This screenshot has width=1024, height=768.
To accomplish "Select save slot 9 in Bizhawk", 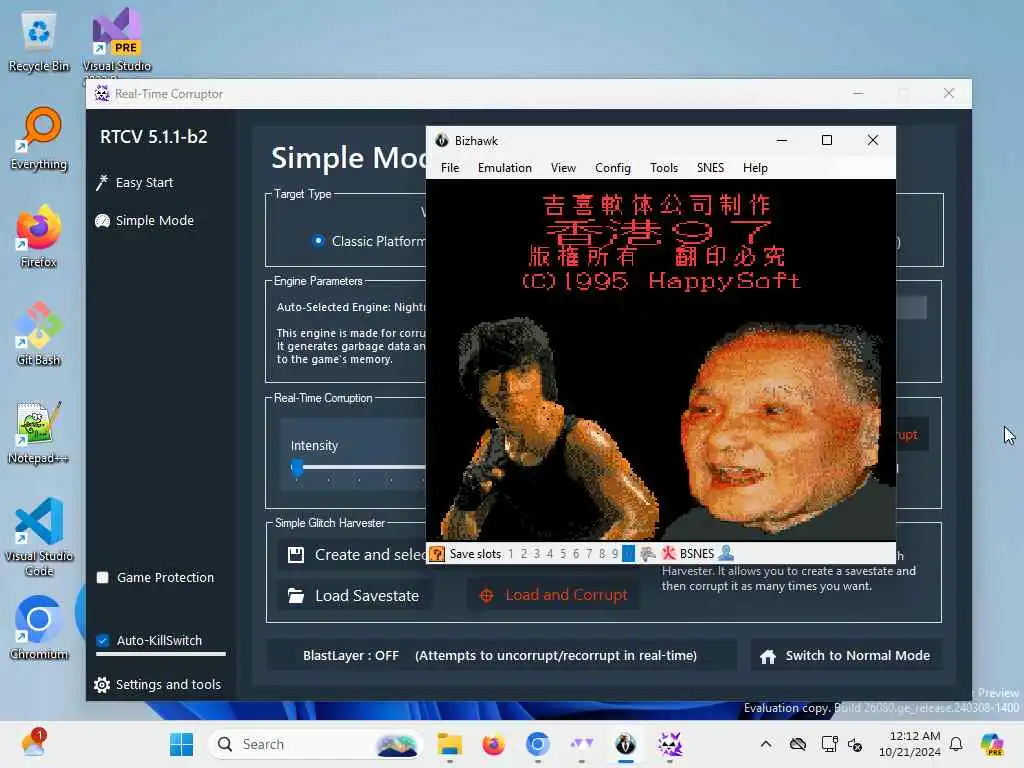I will pos(615,554).
